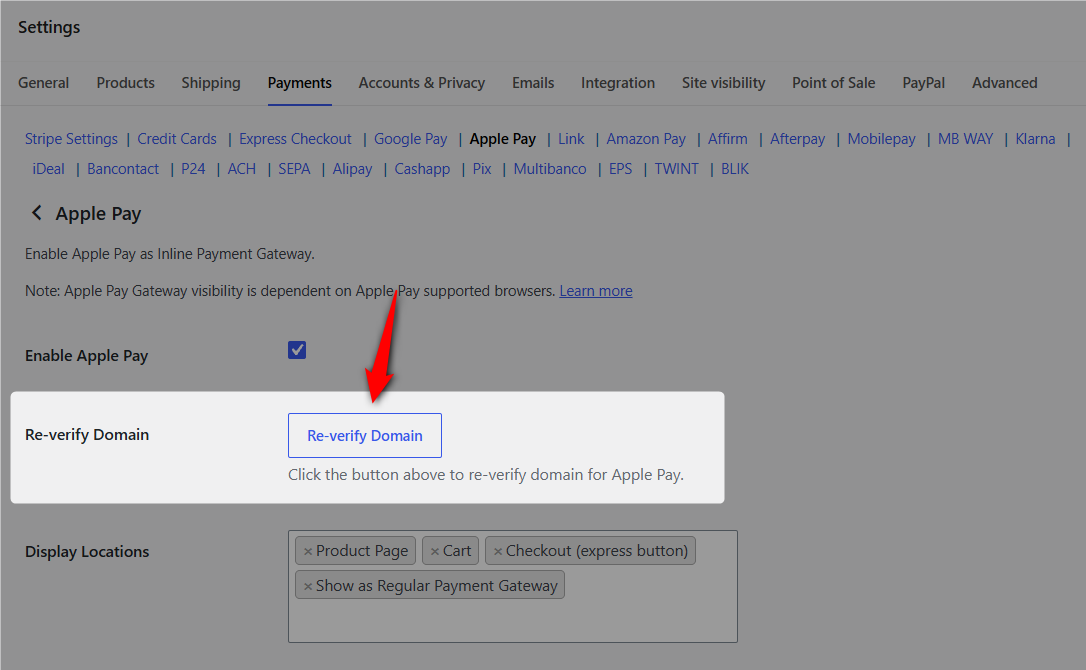Go back using the Apple Pay chevron
This screenshot has width=1086, height=670.
[x=37, y=213]
